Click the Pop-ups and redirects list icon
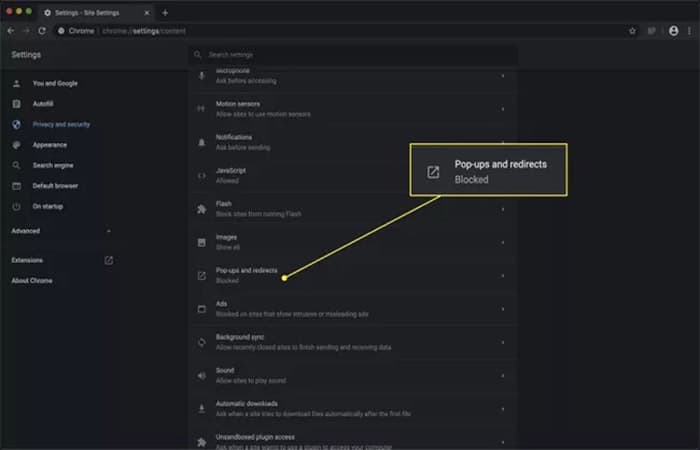 pos(202,276)
